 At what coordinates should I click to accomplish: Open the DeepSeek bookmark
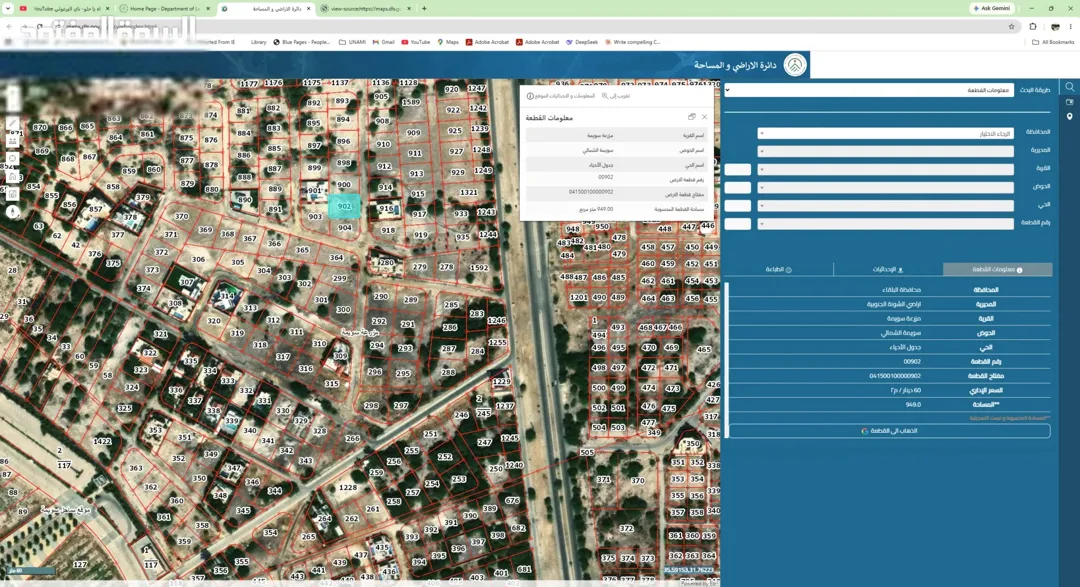(582, 42)
